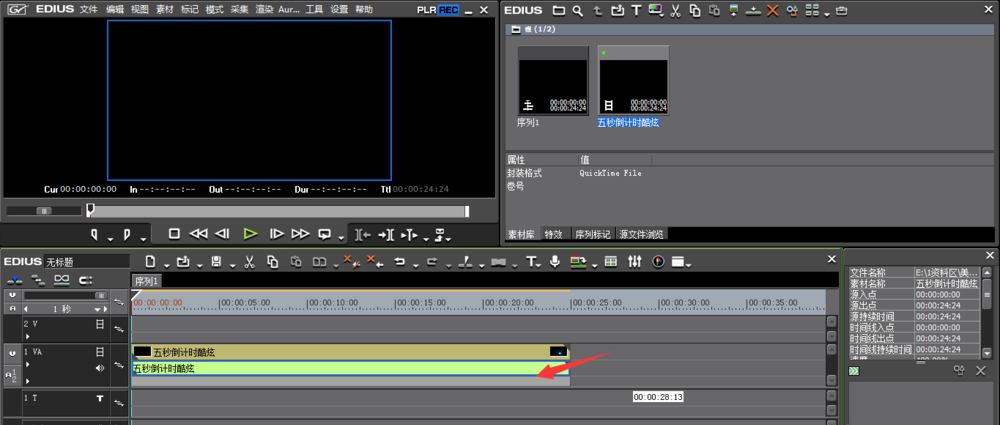Click the scissors Cut icon in timeline toolbar
Screen dimensions: 1000x425
[x=247, y=262]
